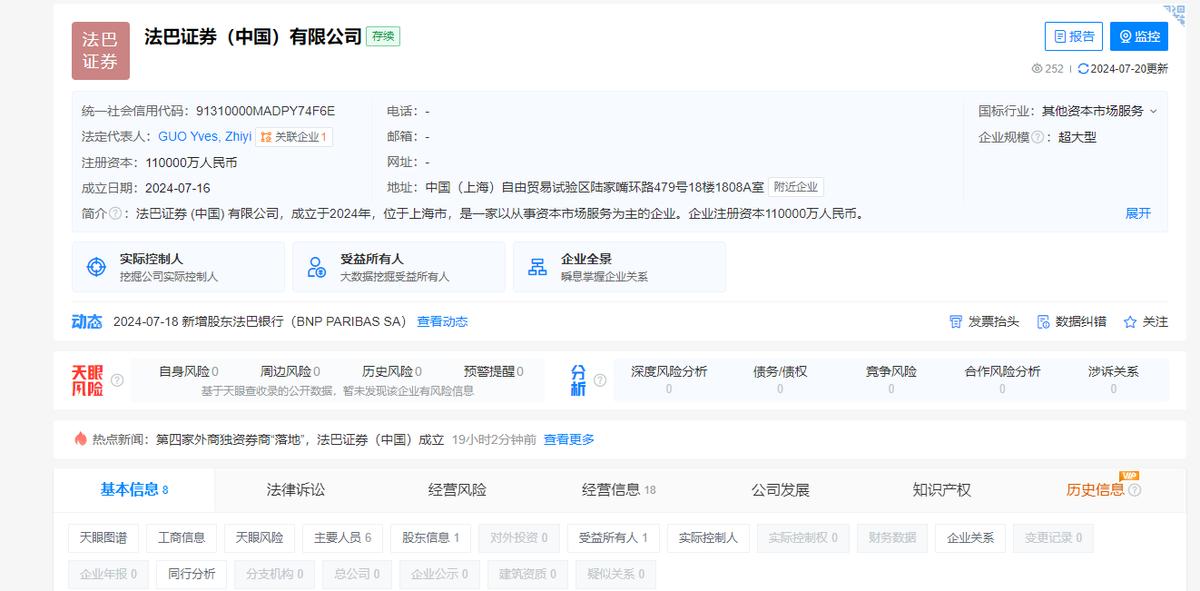Expand the company intro with 展开
Screen dimensions: 1200x591
click(x=1138, y=213)
